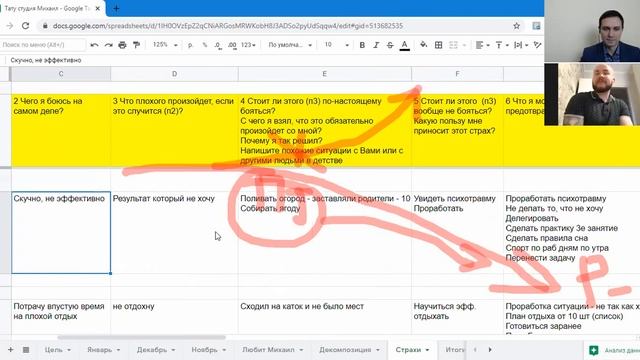The width and height of the screenshot is (640, 360).
Task: Open cell borders options
Action: 438,45
